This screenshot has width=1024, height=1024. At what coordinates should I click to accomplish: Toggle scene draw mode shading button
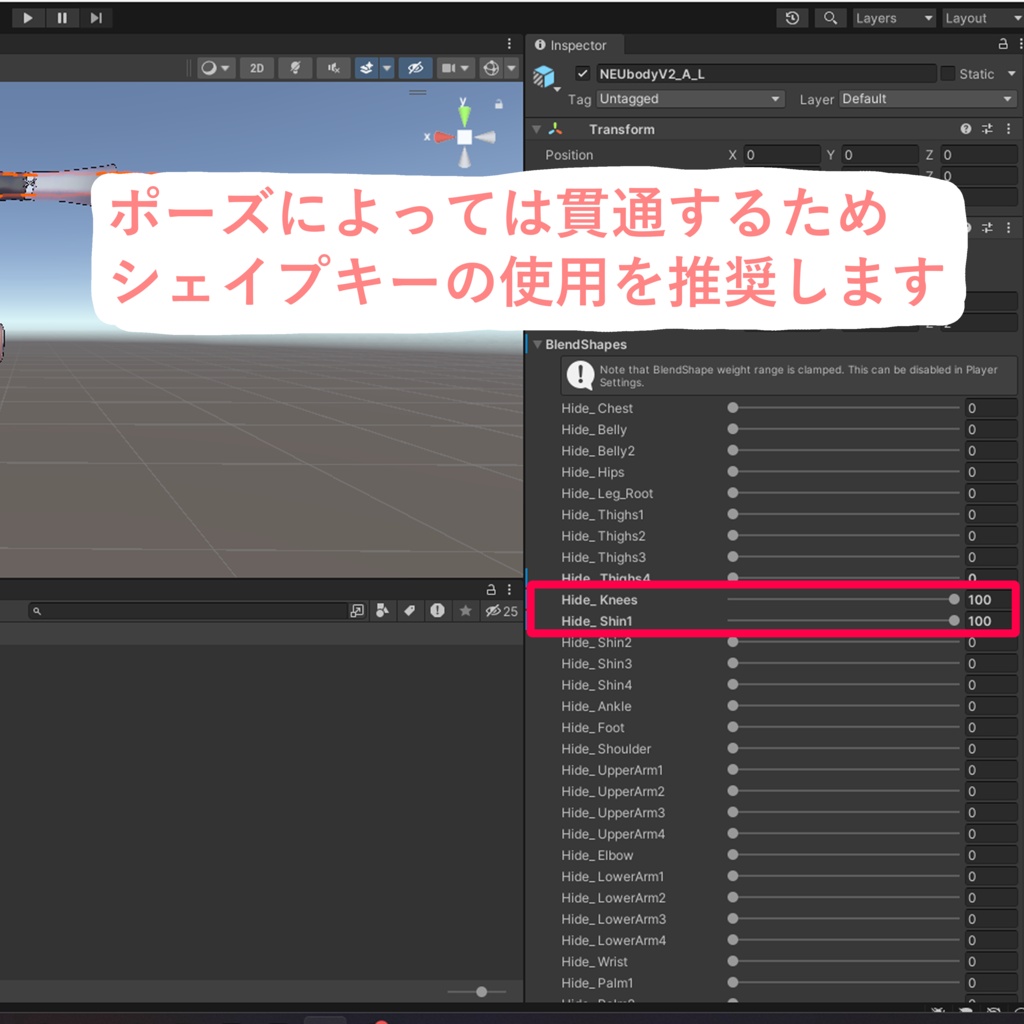click(x=216, y=68)
